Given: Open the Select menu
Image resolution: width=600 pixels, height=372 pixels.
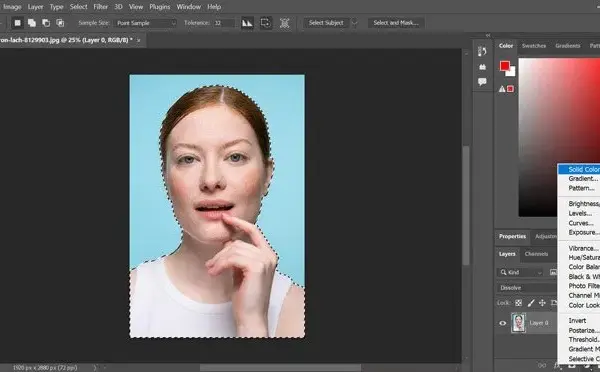Looking at the screenshot, I should (x=78, y=7).
